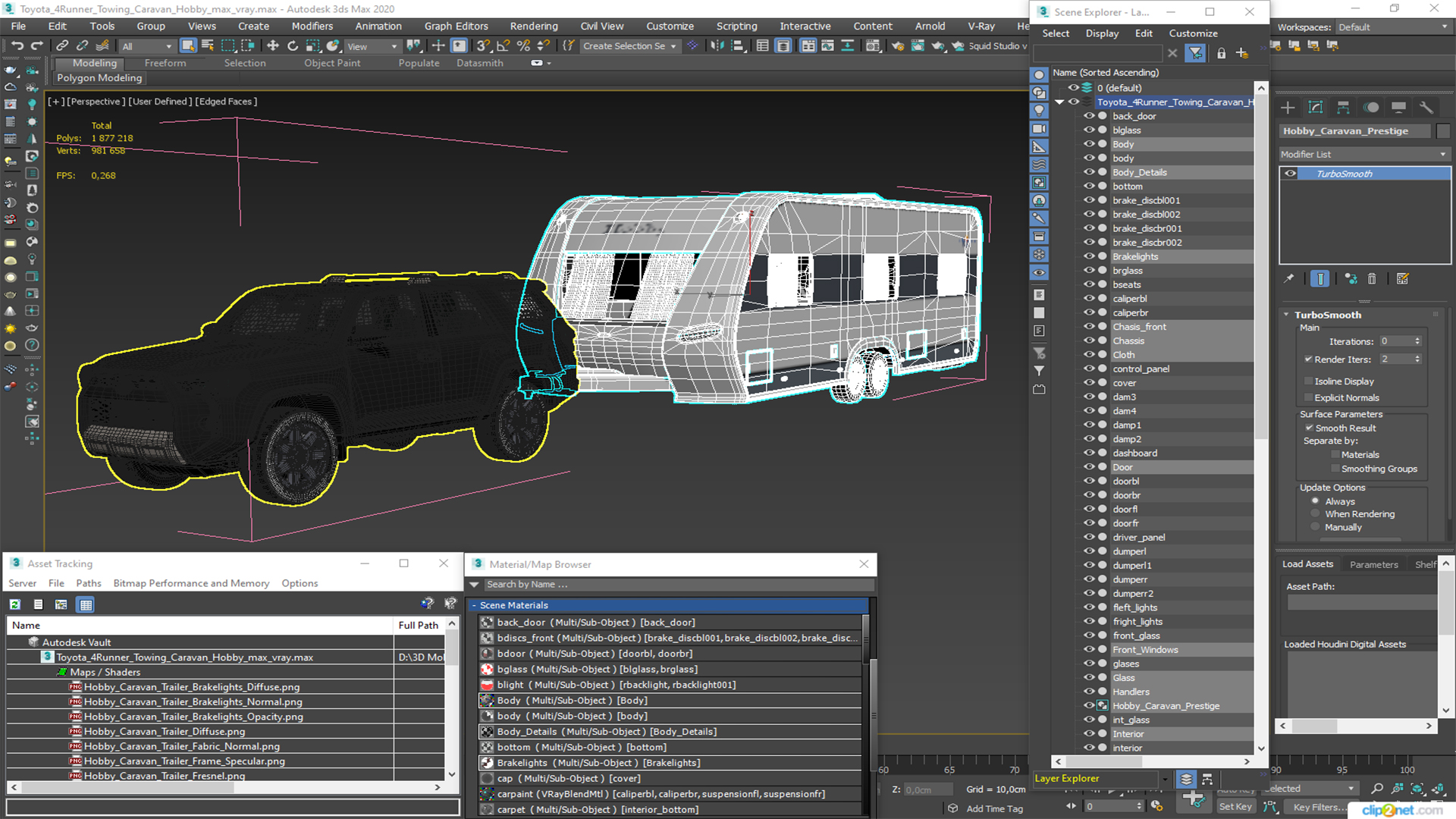Viewport: 1456px width, 819px height.
Task: Open the Create Selection Set dropdown
Action: click(629, 46)
